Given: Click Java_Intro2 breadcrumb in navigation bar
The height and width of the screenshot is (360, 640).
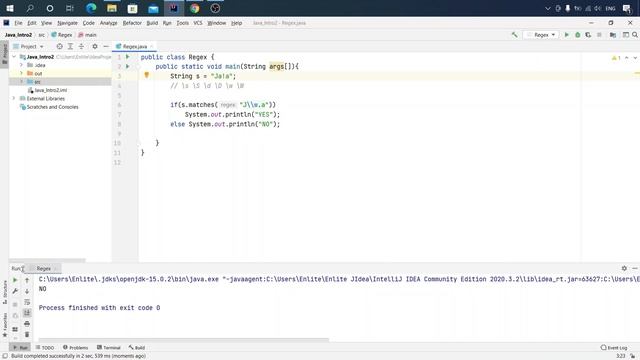Looking at the screenshot, I should point(18,35).
